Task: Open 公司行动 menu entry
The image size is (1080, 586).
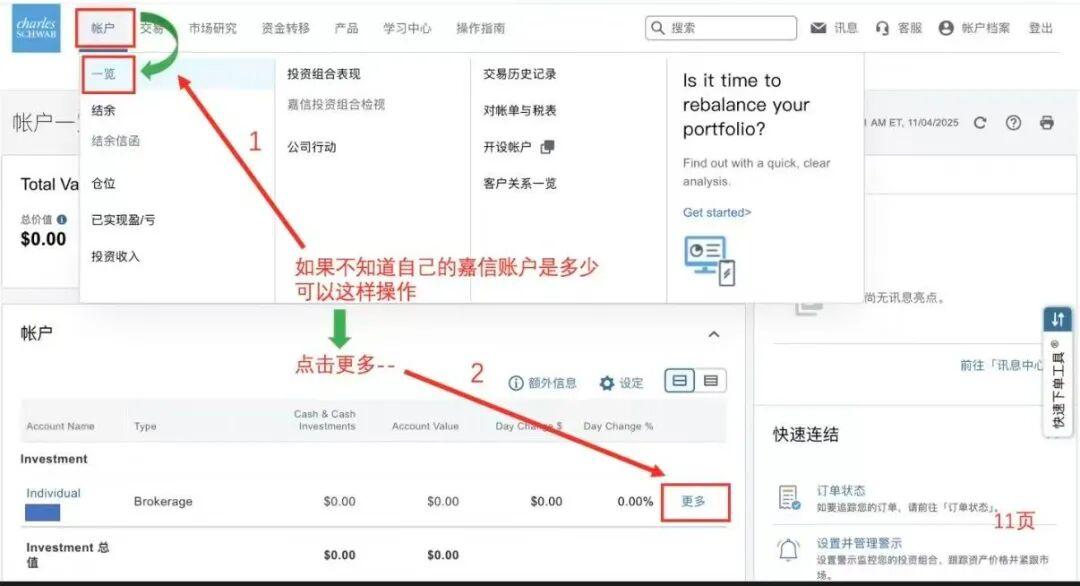Action: click(311, 147)
